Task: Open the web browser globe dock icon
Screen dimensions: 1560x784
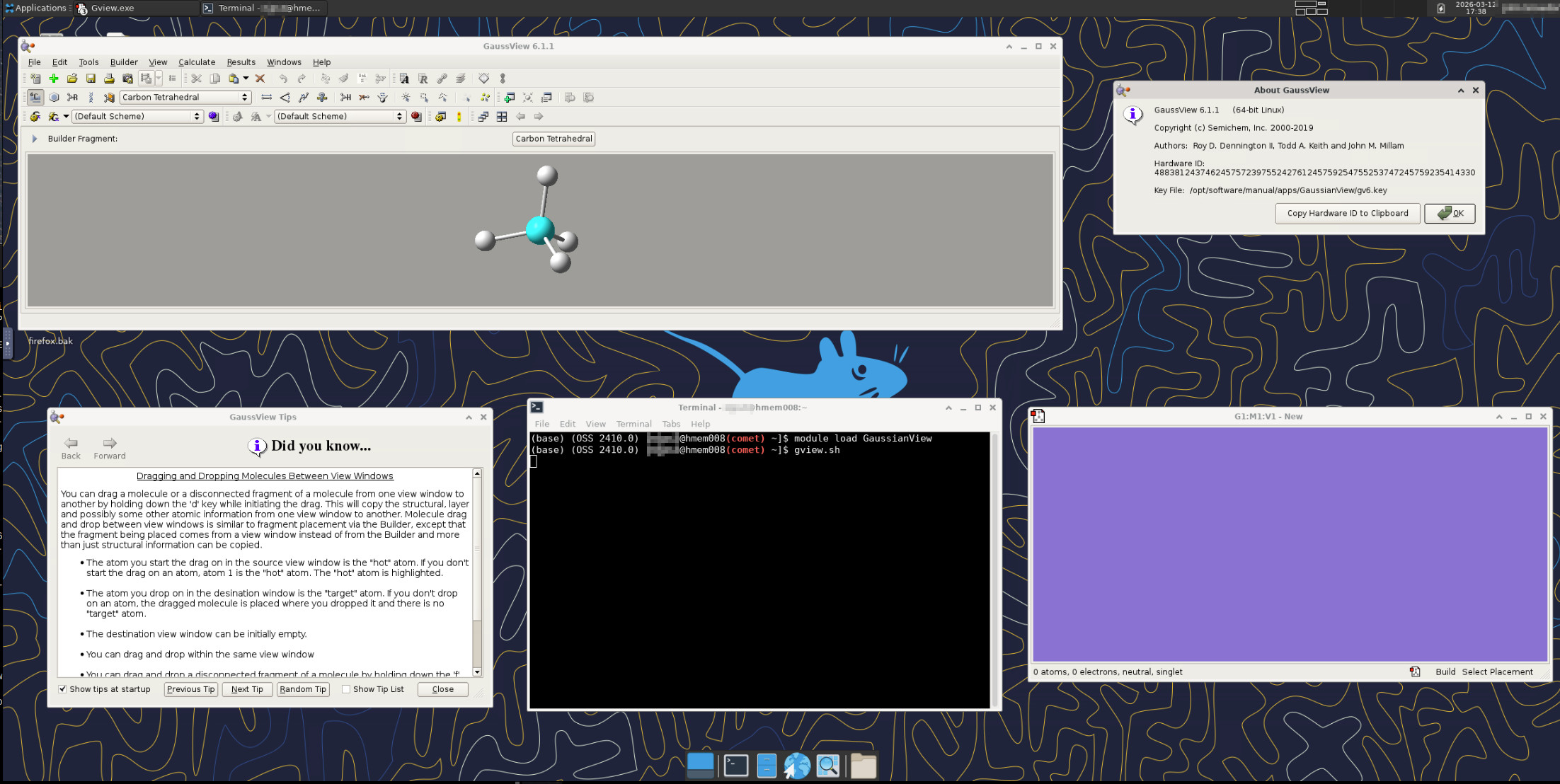Action: tap(797, 766)
